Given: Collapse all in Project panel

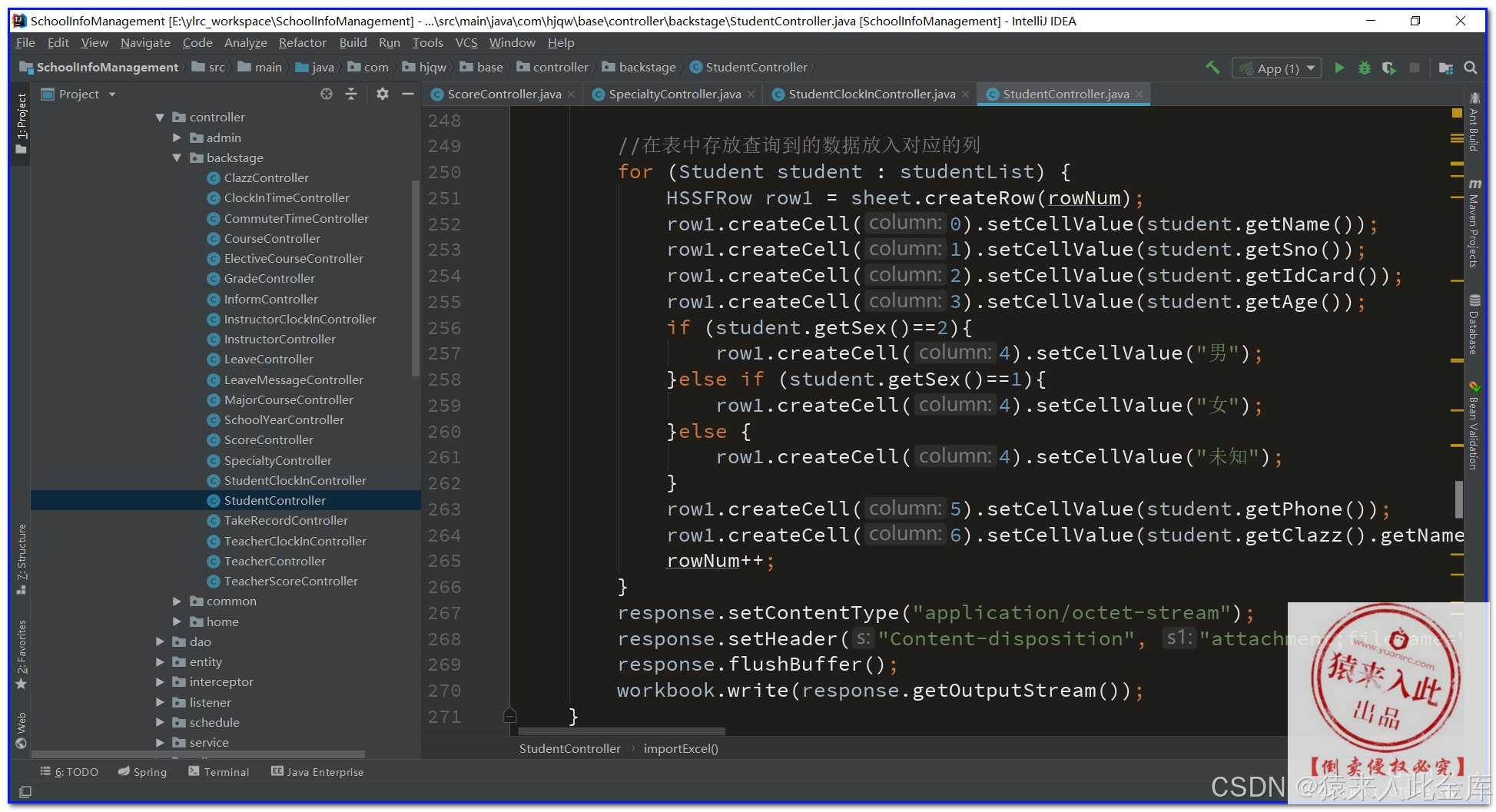Looking at the screenshot, I should (351, 94).
